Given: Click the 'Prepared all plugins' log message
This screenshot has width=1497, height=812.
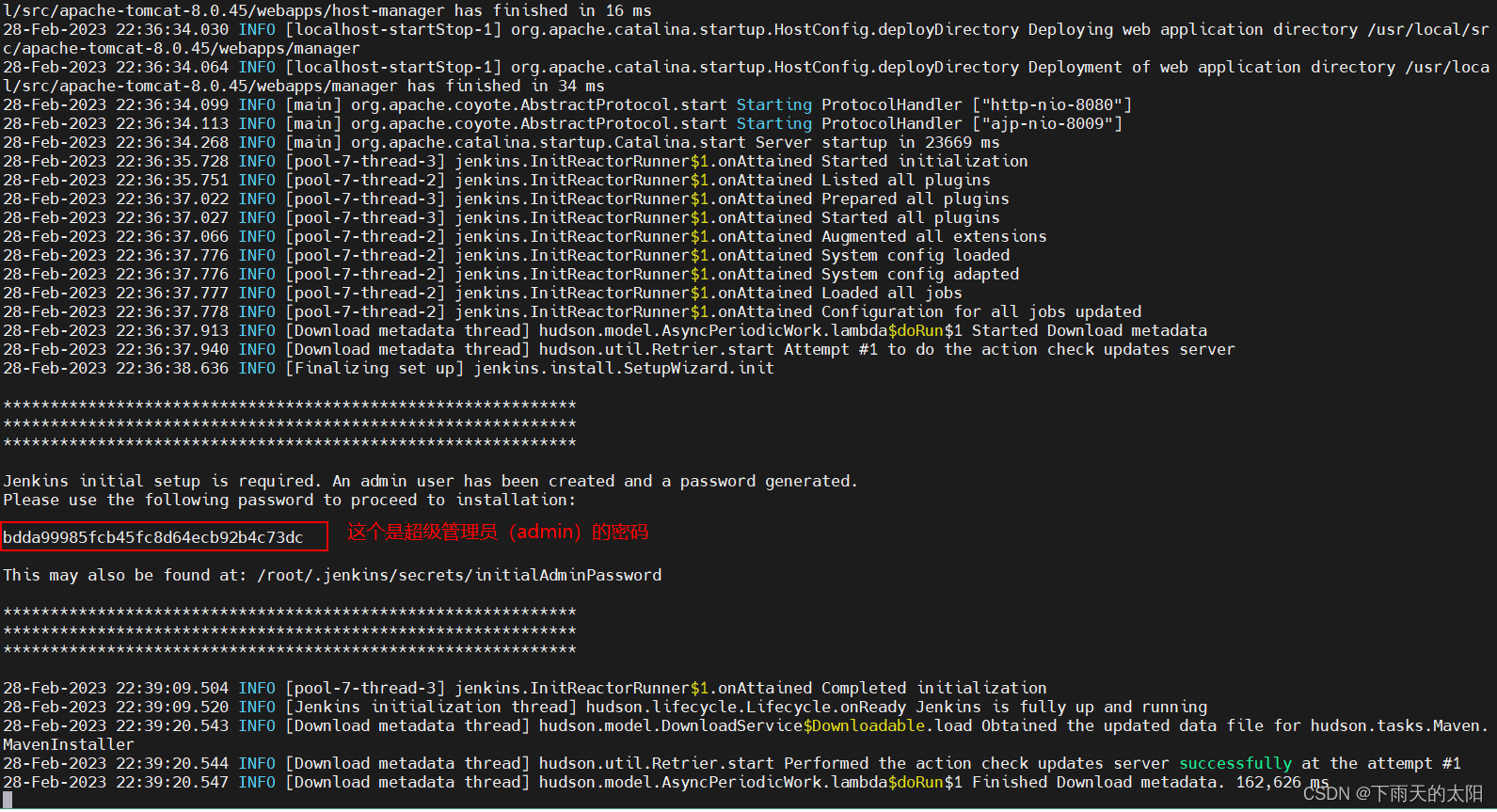Looking at the screenshot, I should point(916,199).
